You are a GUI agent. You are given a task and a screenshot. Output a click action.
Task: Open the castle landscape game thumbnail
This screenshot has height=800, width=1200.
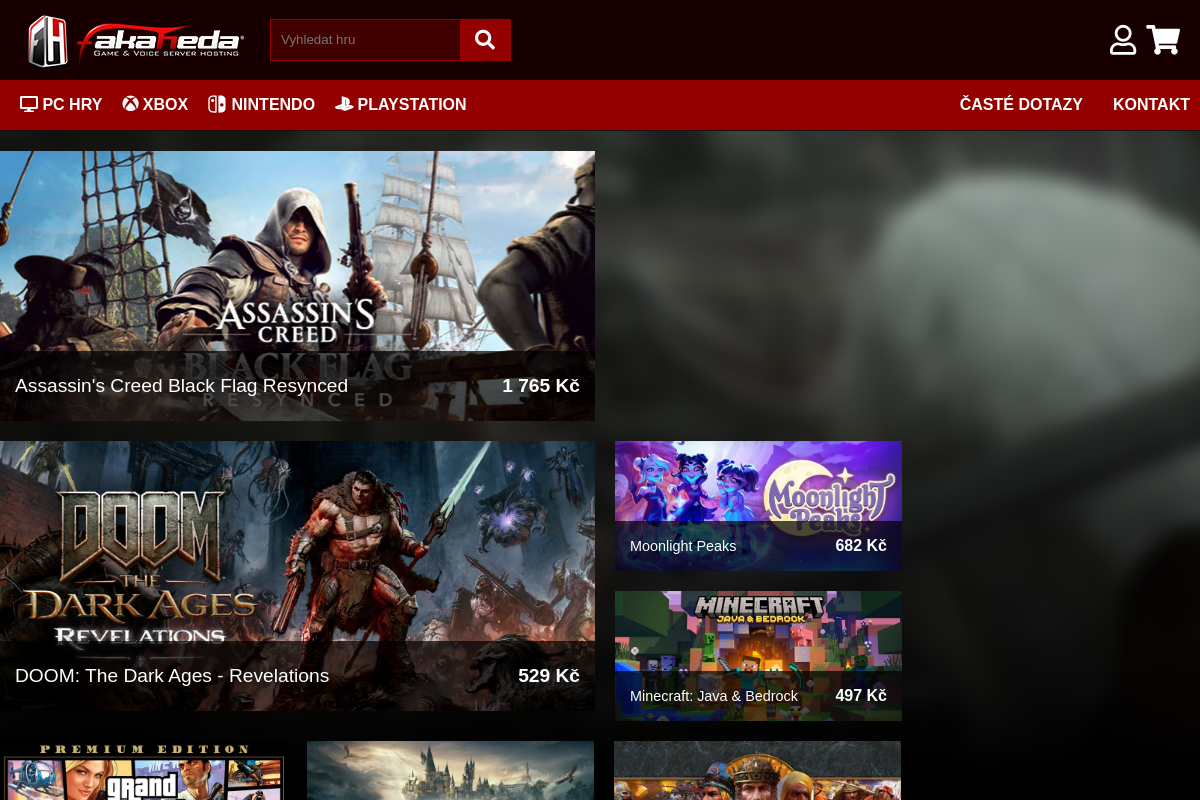[450, 770]
